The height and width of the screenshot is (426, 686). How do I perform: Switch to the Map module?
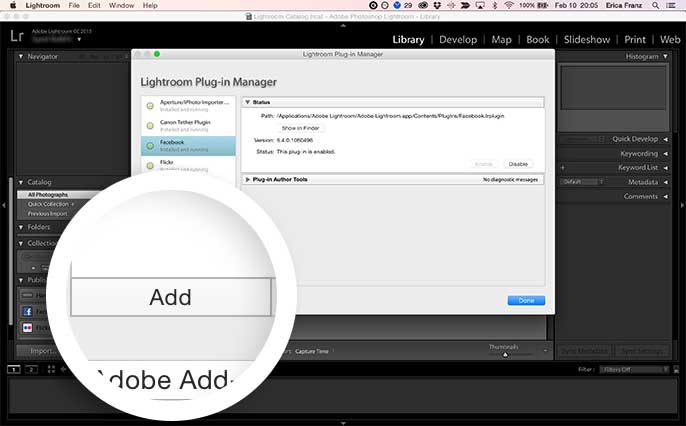point(501,39)
